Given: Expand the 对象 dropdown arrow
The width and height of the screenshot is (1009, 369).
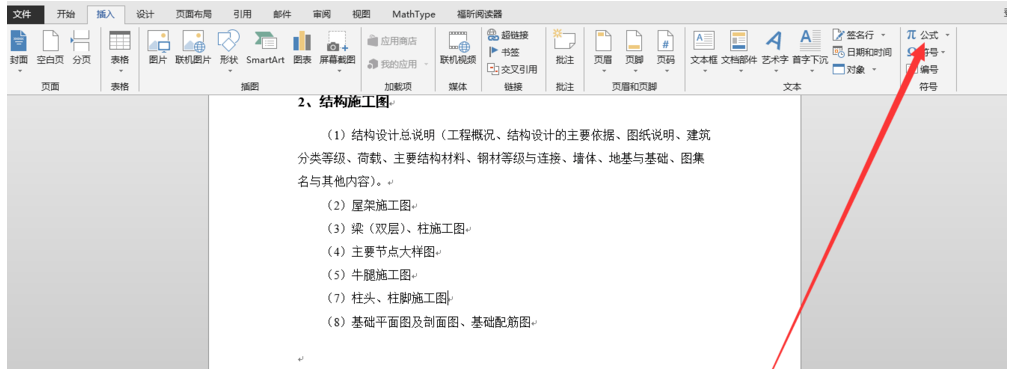Looking at the screenshot, I should pyautogui.click(x=875, y=70).
